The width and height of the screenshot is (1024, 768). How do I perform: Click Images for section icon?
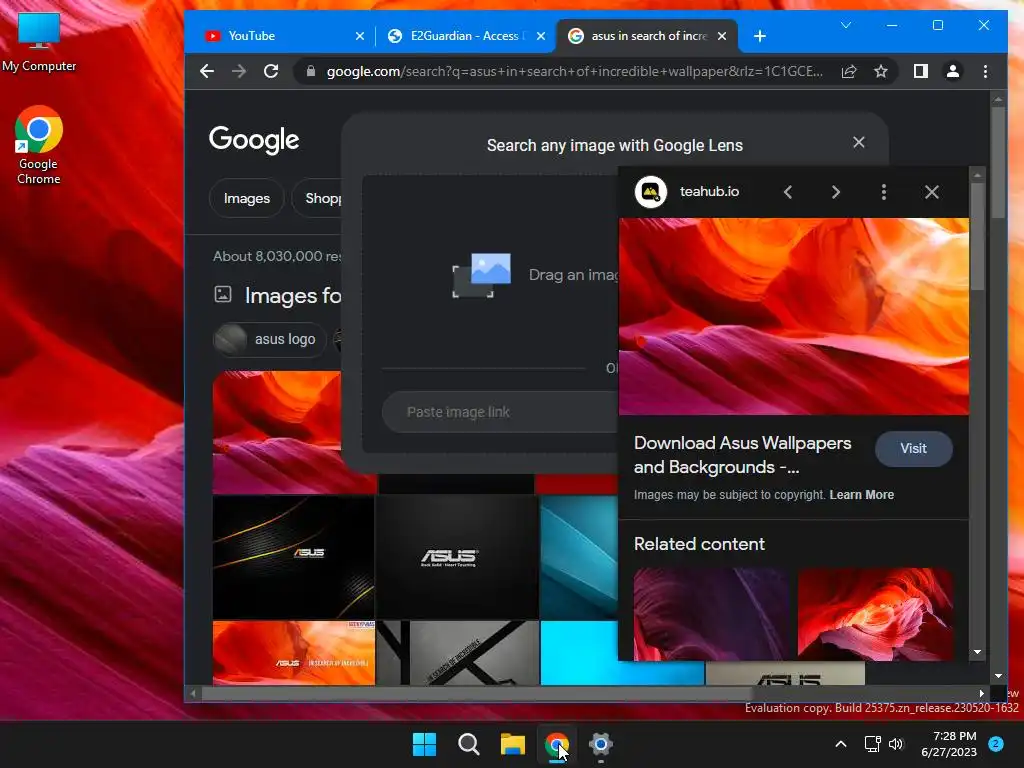pos(223,295)
